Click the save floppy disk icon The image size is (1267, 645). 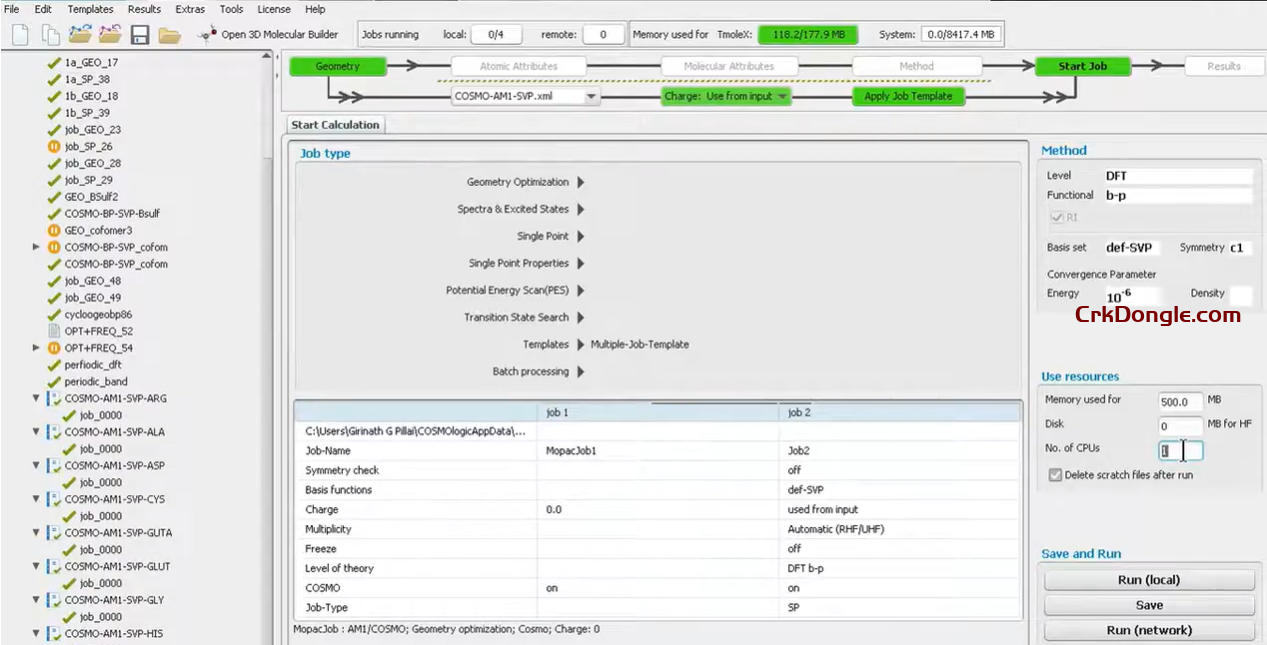click(x=139, y=35)
